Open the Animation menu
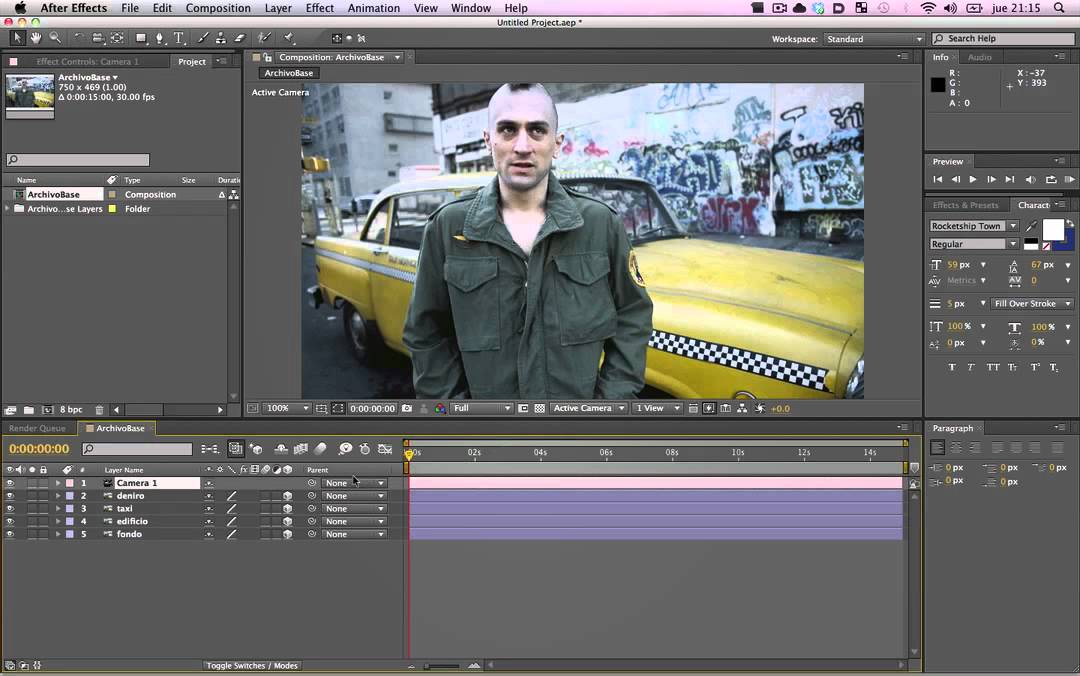 click(x=373, y=8)
